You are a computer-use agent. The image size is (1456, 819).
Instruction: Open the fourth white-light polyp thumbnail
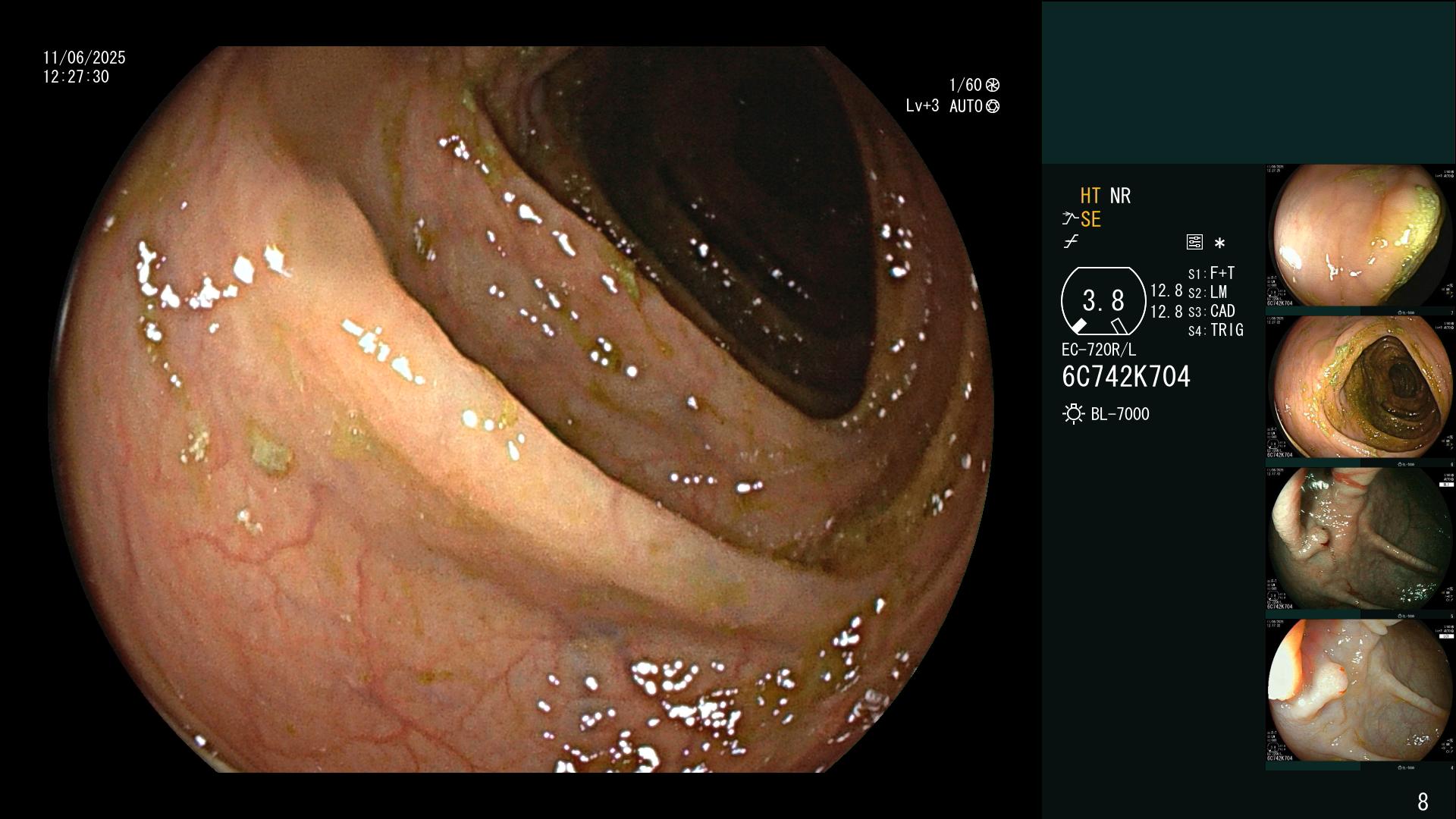1360,691
